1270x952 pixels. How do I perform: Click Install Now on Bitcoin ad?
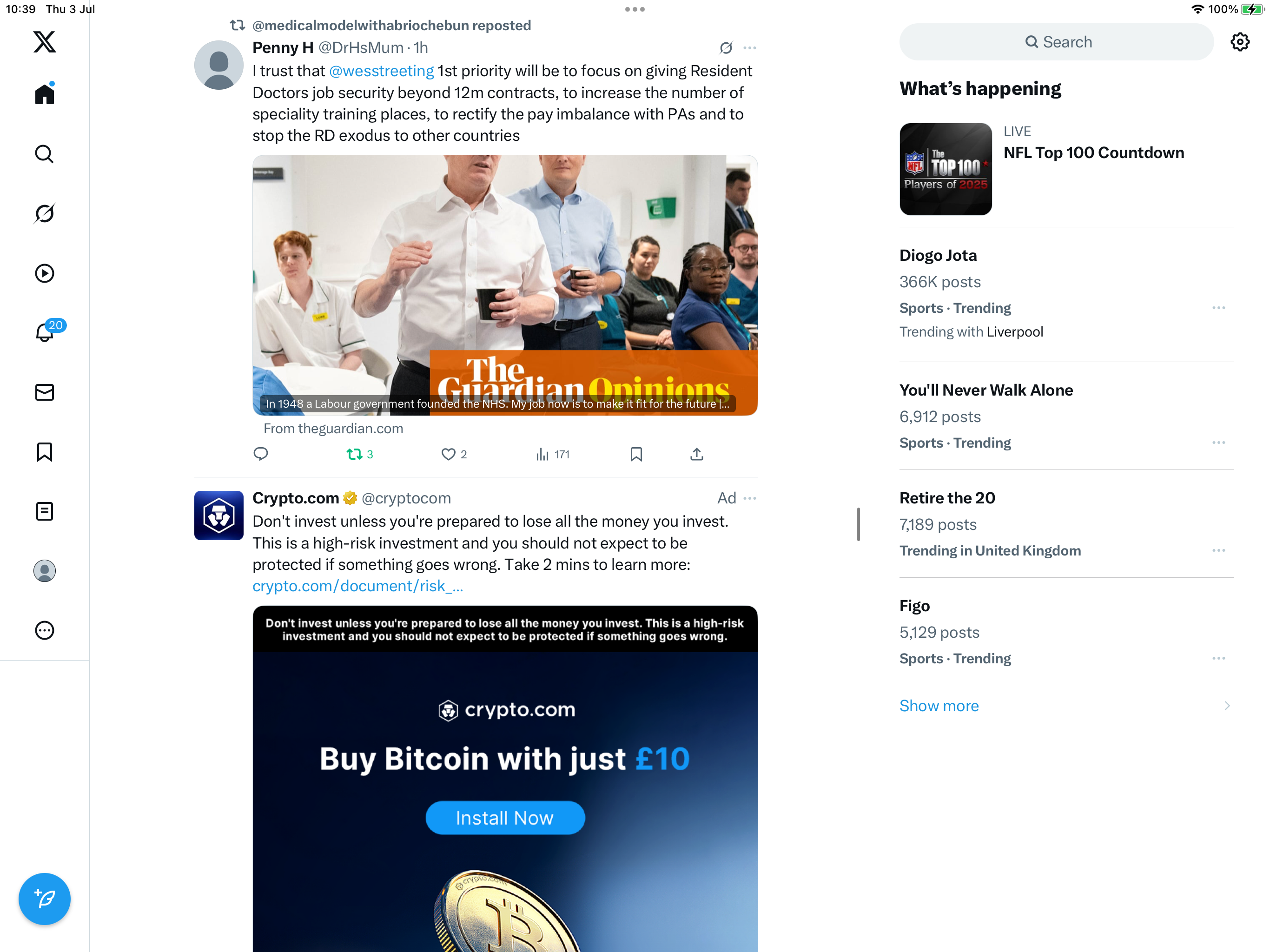(x=505, y=818)
